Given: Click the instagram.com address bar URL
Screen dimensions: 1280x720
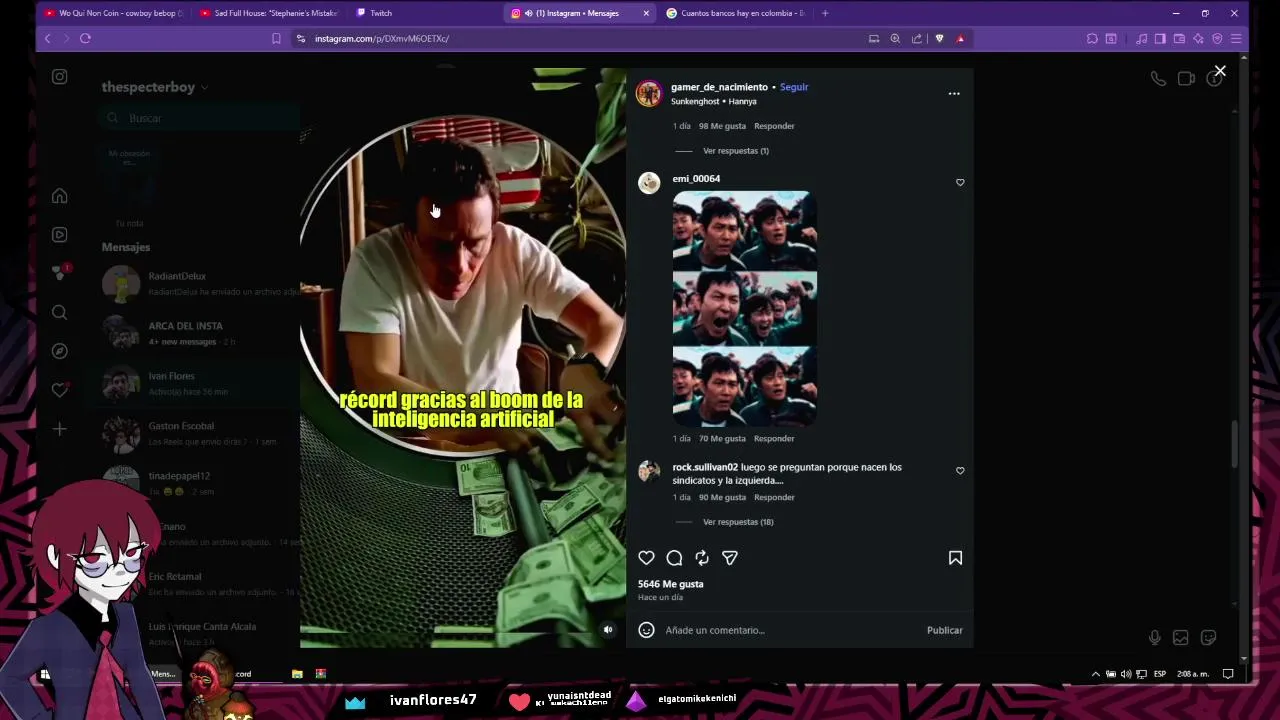Looking at the screenshot, I should (382, 38).
